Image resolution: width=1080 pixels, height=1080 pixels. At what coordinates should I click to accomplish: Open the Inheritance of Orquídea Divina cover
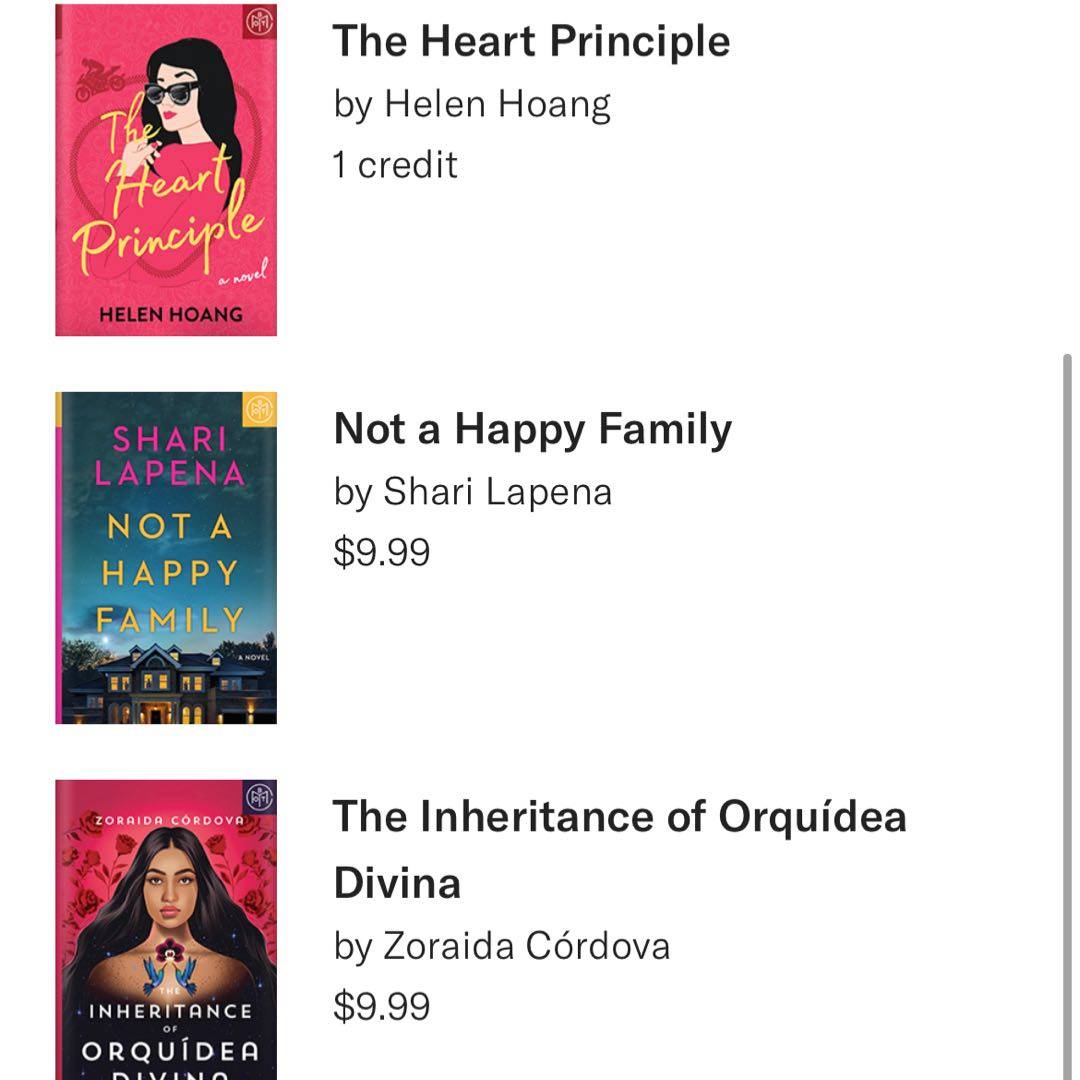[x=166, y=930]
